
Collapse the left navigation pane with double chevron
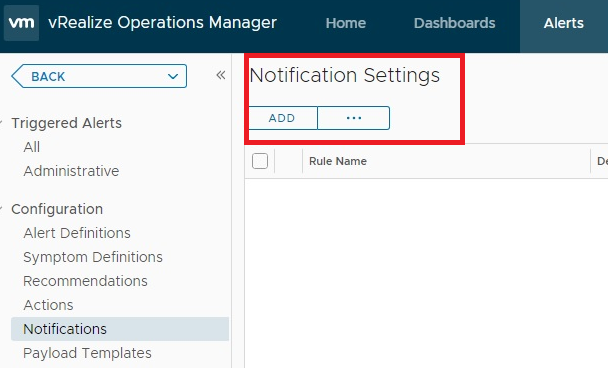click(x=221, y=75)
